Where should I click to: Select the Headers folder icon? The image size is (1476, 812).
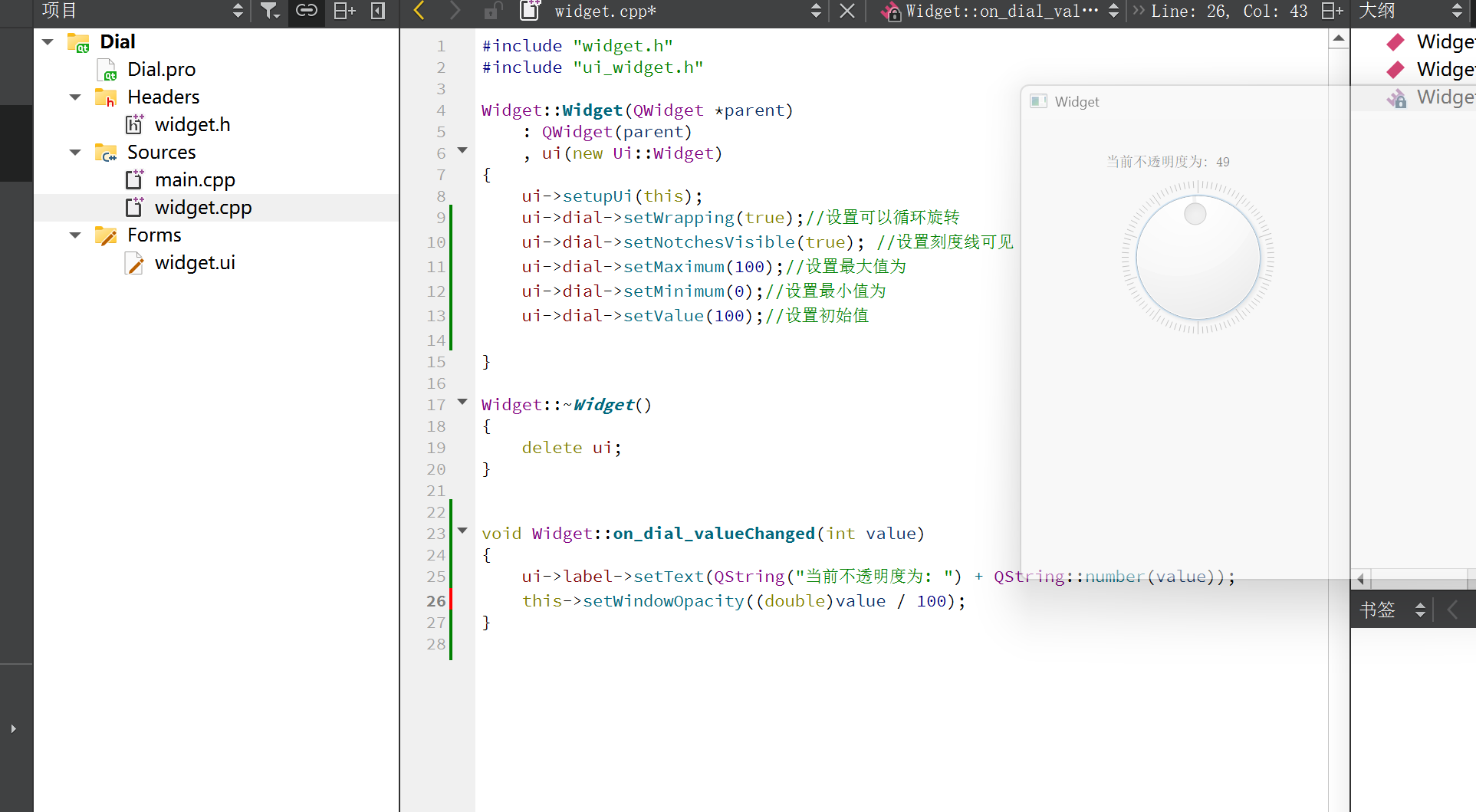point(105,97)
